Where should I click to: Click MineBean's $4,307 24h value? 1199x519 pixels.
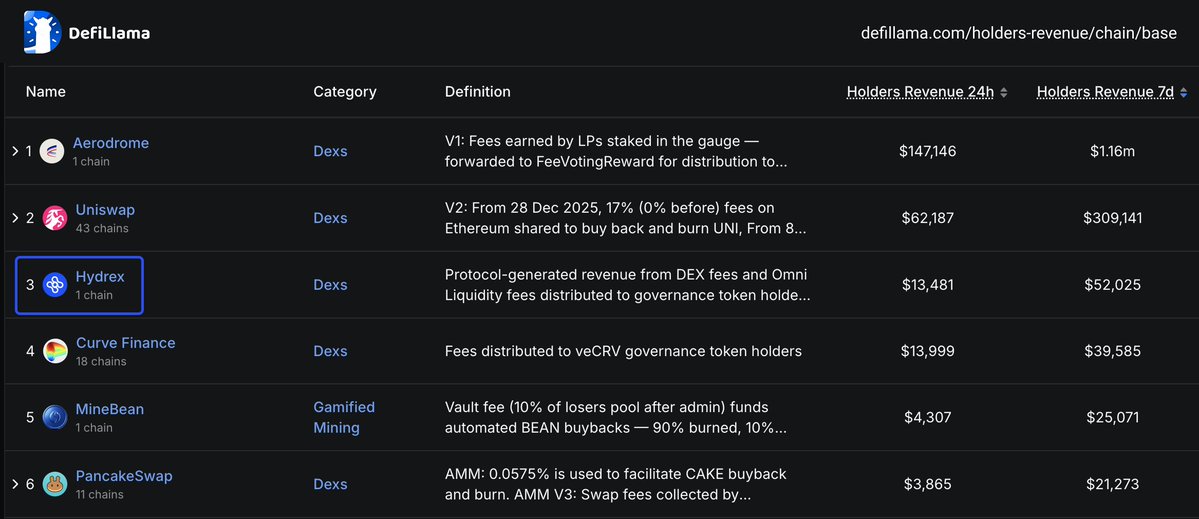coord(928,417)
